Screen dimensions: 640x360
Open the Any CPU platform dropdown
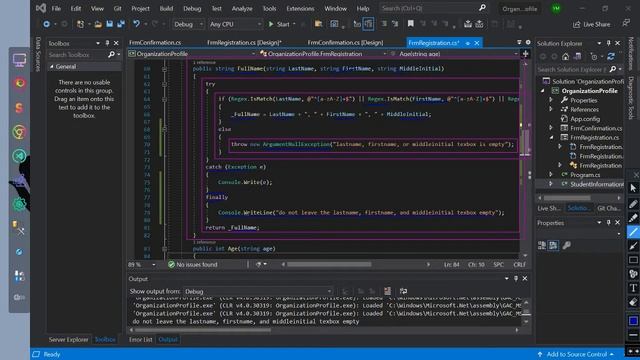pos(235,24)
